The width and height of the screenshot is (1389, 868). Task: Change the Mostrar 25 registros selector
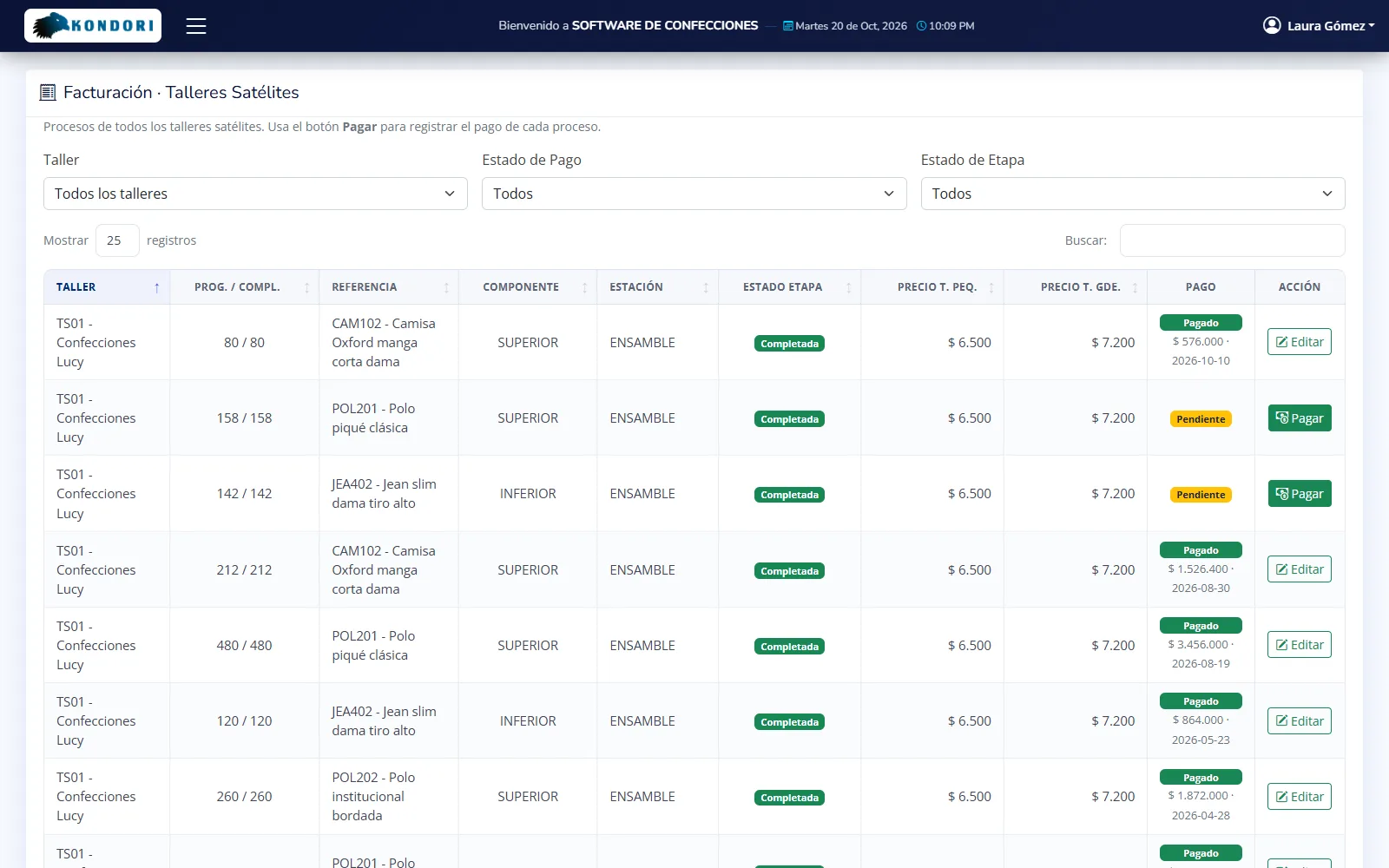tap(117, 240)
